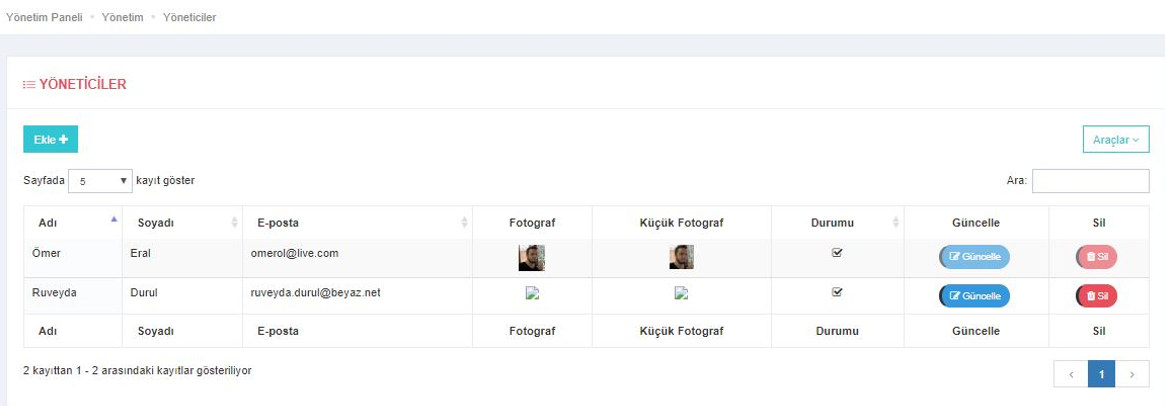Open Ömer's Küçük Fotograf thumbnail

681,257
